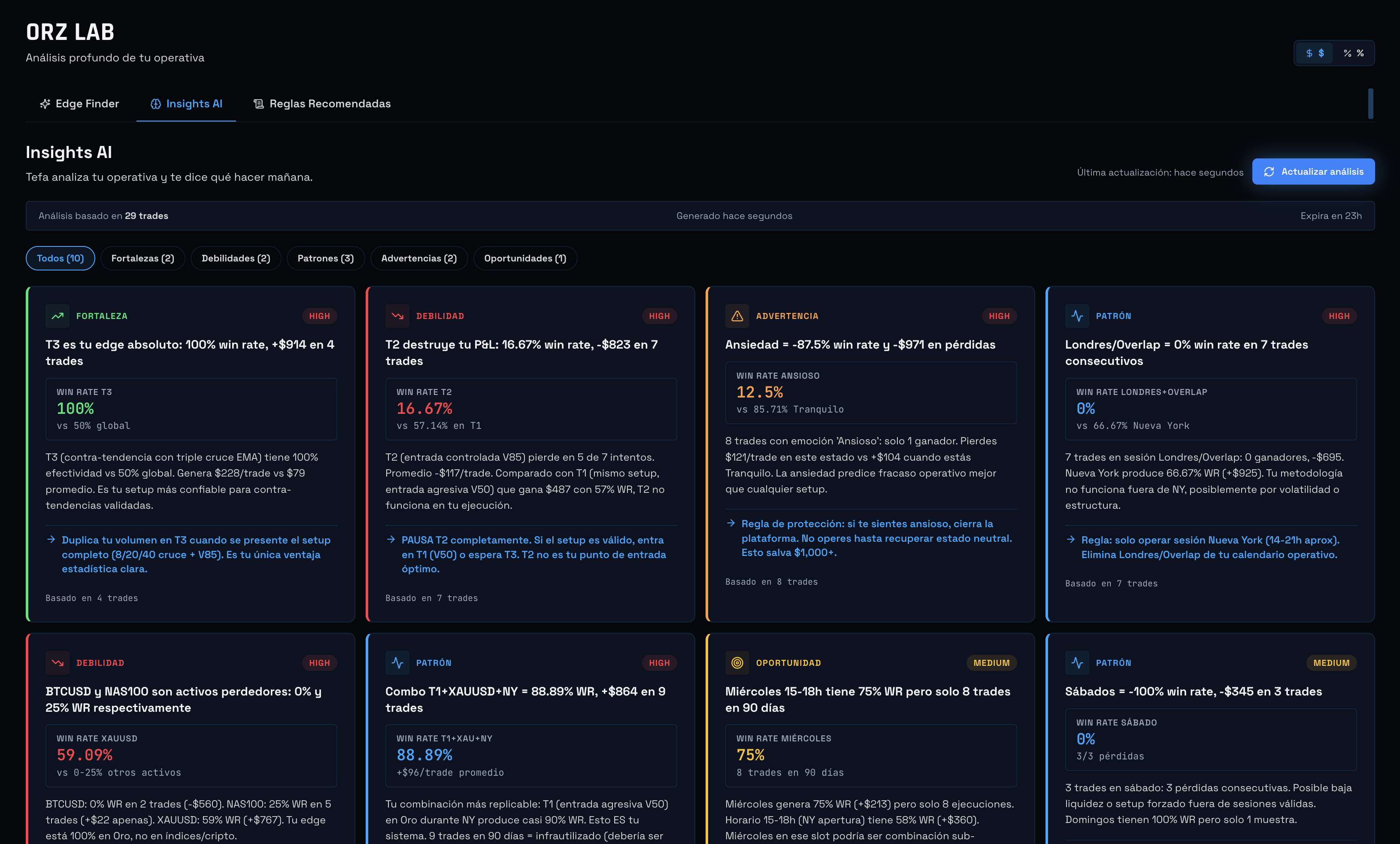This screenshot has width=1400, height=844.
Task: Filter by Debilidades (2)
Action: tap(236, 258)
